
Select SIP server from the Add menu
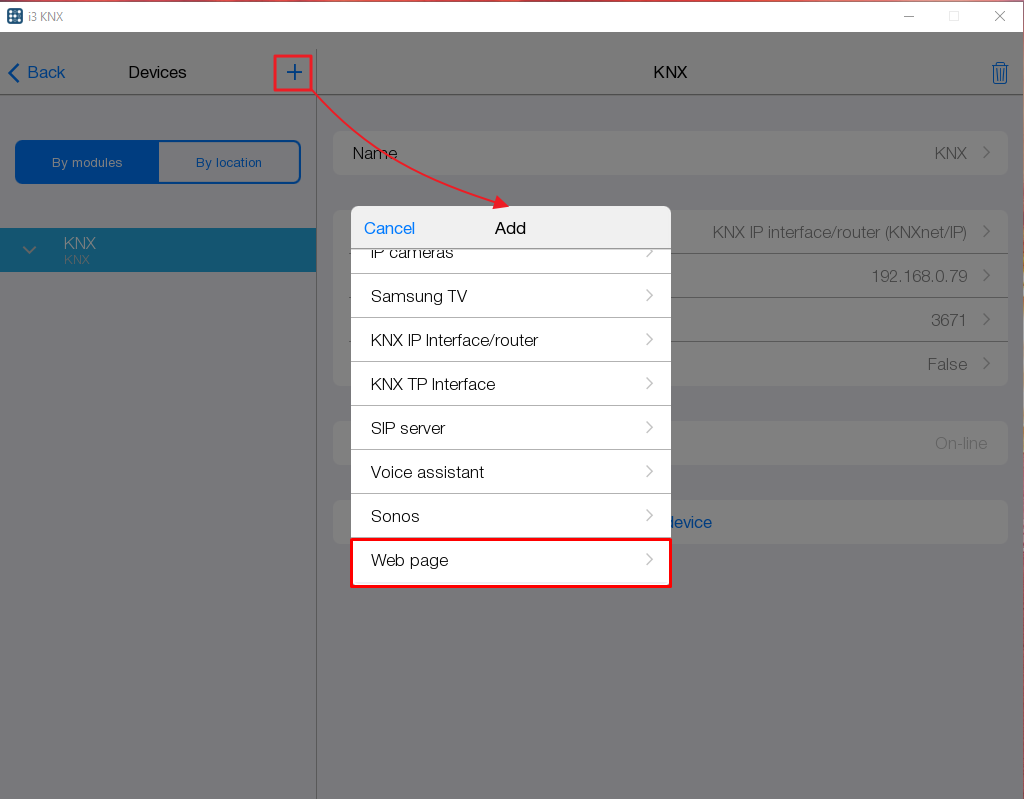[x=510, y=428]
